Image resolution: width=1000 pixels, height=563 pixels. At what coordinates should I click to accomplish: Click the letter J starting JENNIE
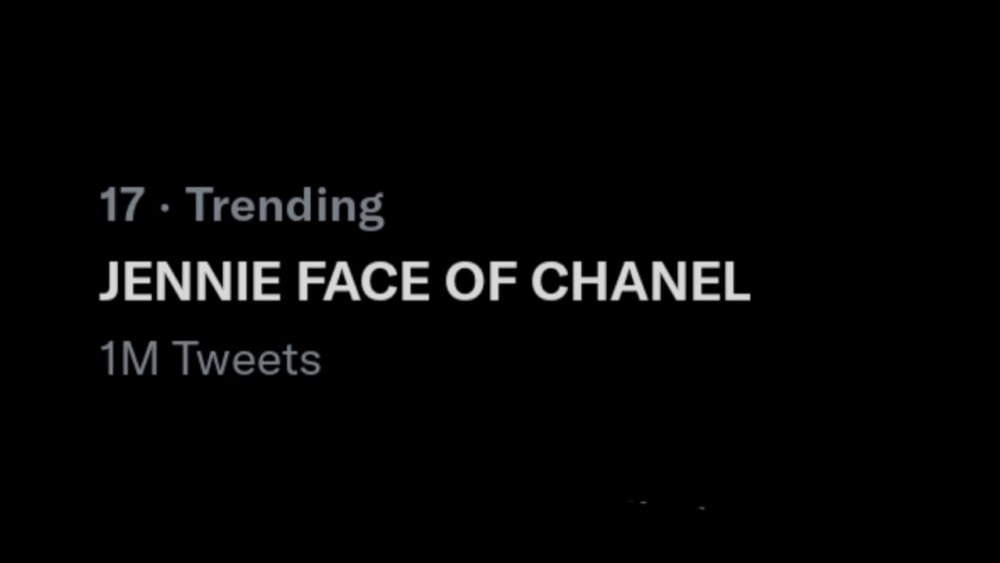click(110, 282)
